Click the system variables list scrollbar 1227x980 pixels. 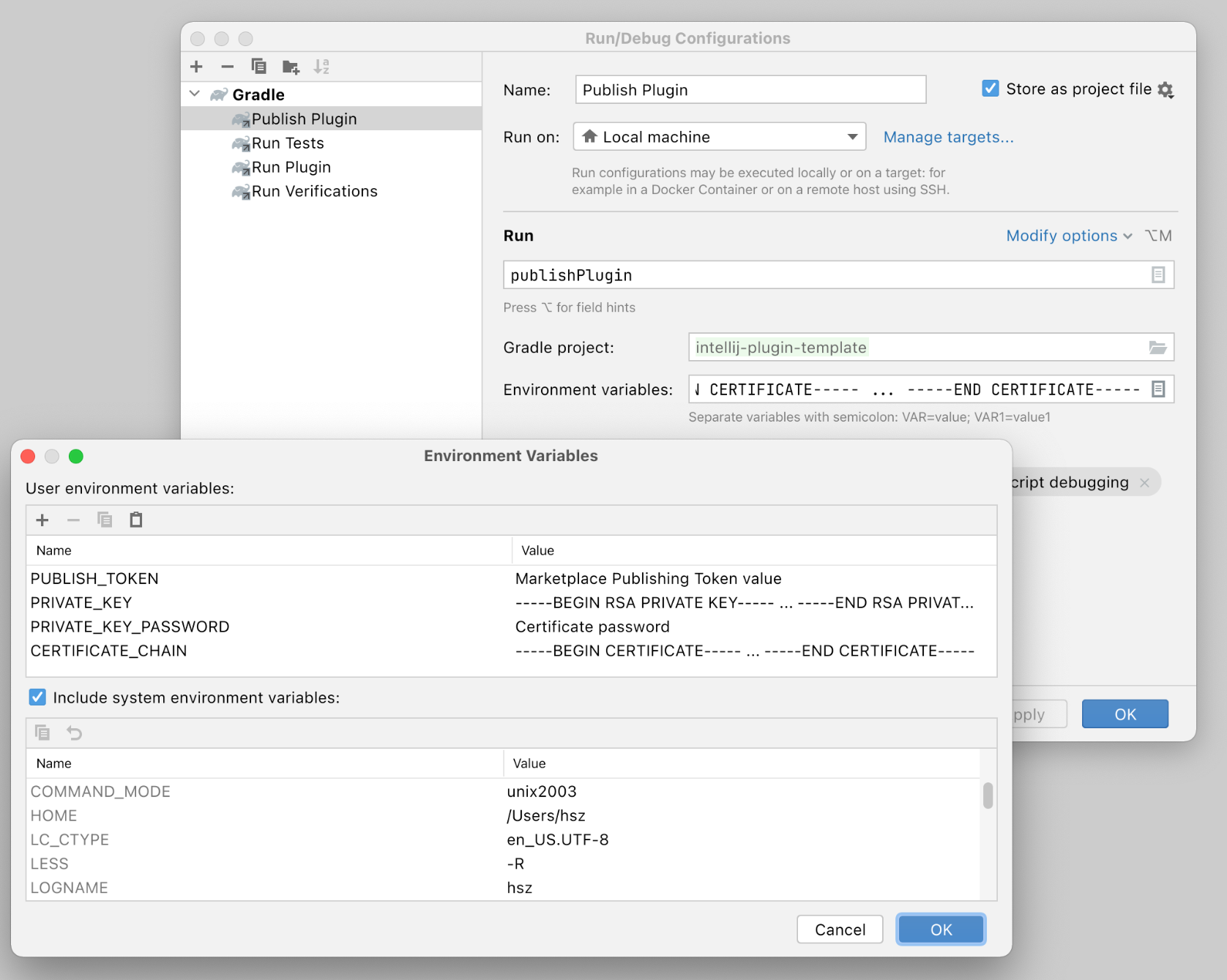click(x=988, y=796)
